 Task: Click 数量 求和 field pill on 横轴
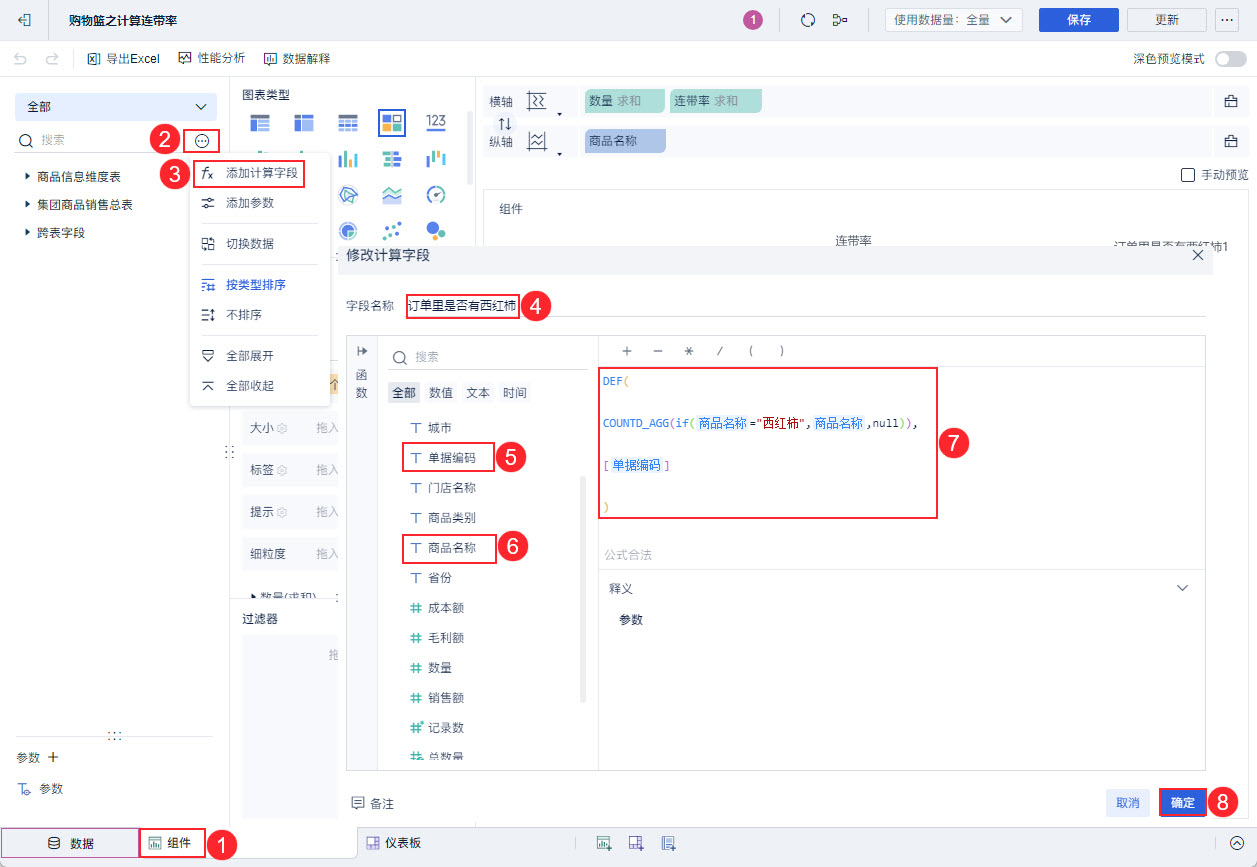coord(625,101)
